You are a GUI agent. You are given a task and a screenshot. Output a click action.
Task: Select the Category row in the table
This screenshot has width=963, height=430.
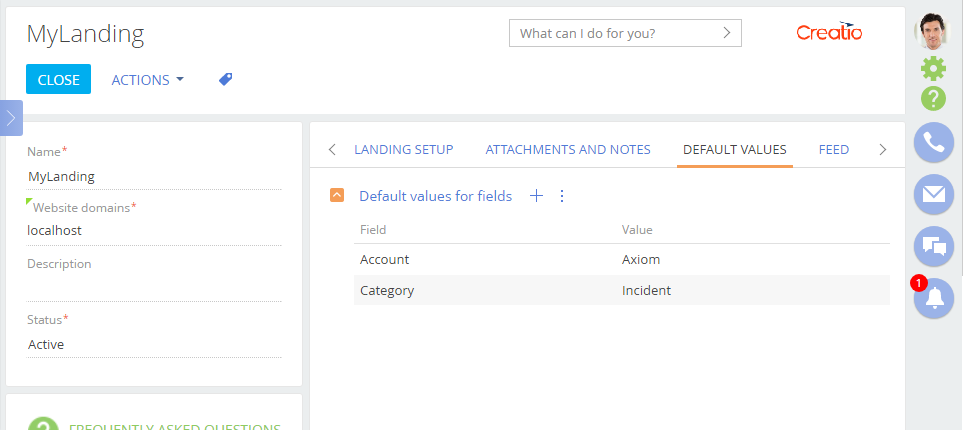622,291
